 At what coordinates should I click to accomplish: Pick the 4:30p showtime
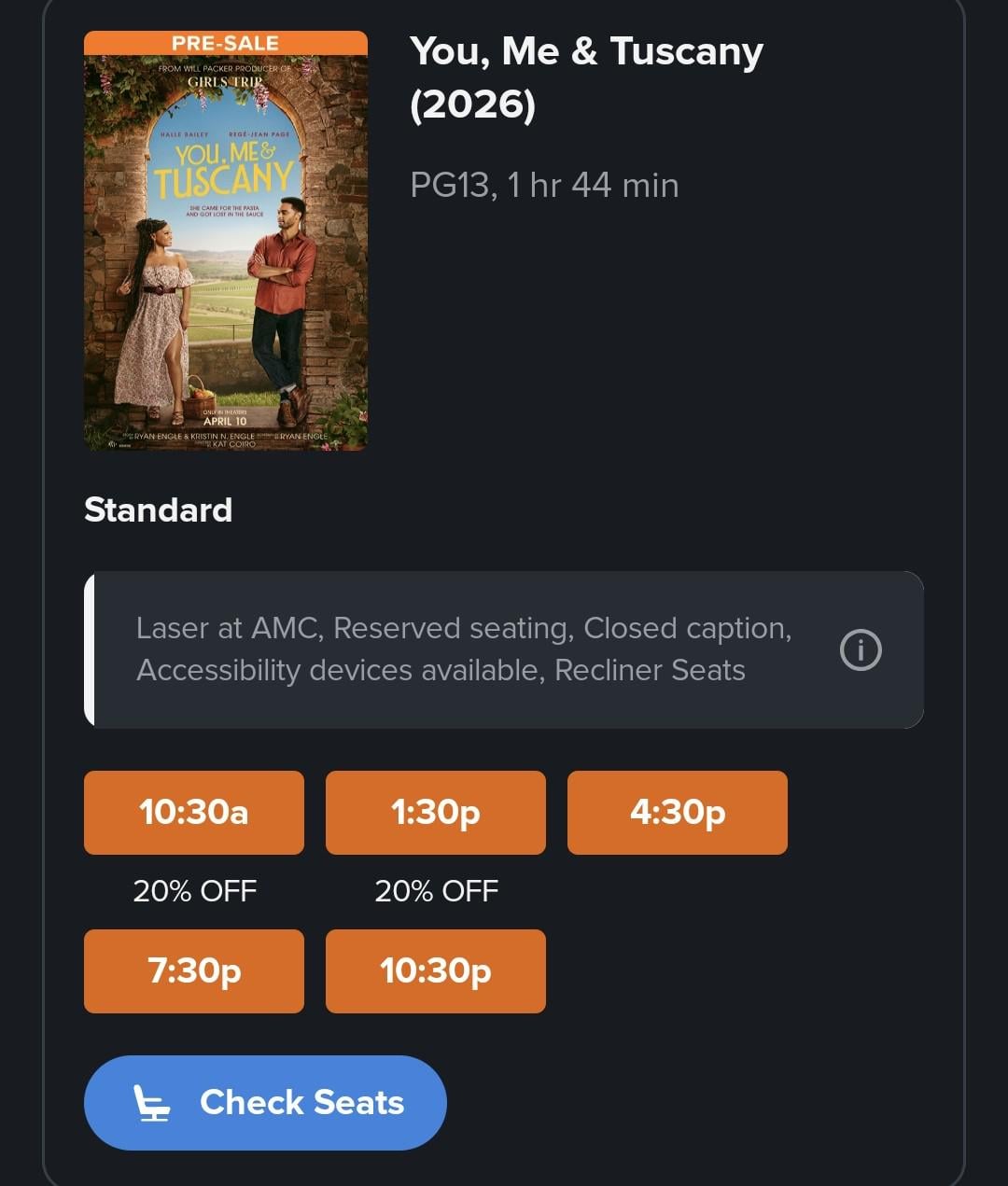(x=678, y=813)
